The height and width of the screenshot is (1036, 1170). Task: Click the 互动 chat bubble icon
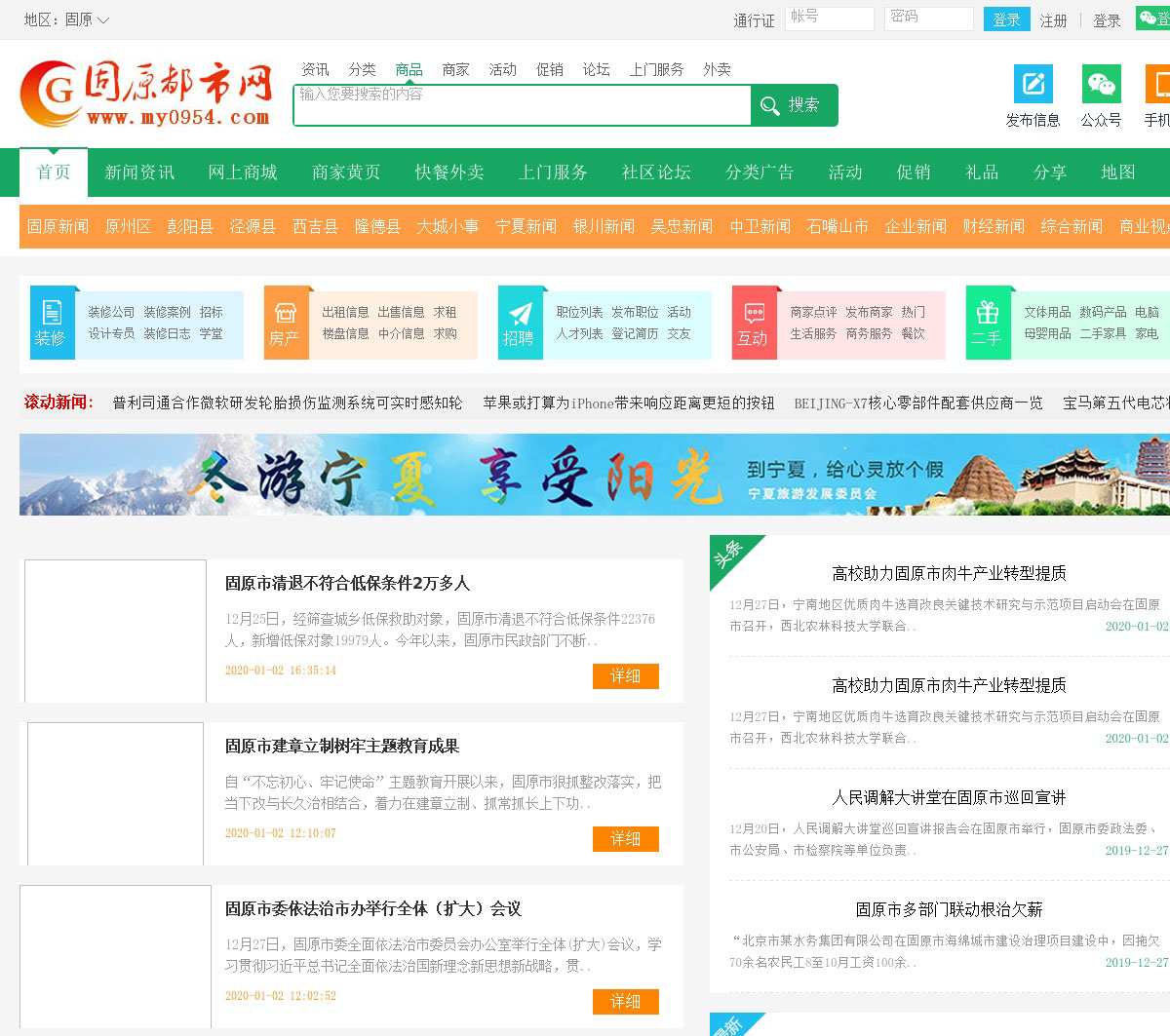tap(754, 313)
